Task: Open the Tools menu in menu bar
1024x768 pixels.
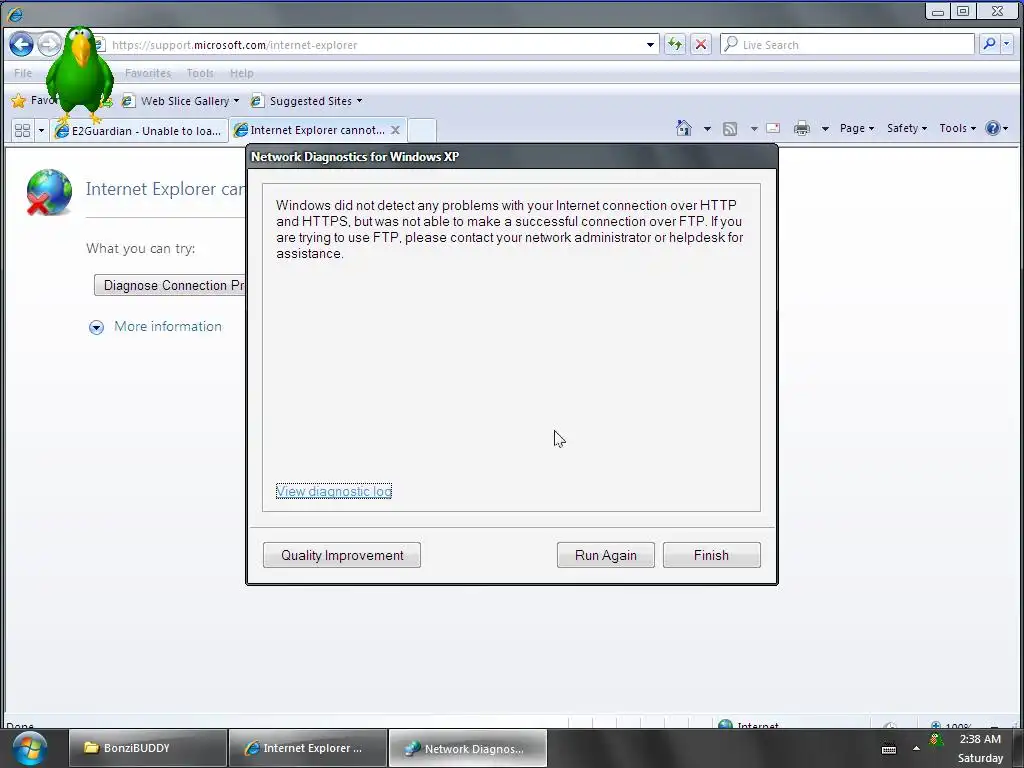Action: click(200, 73)
